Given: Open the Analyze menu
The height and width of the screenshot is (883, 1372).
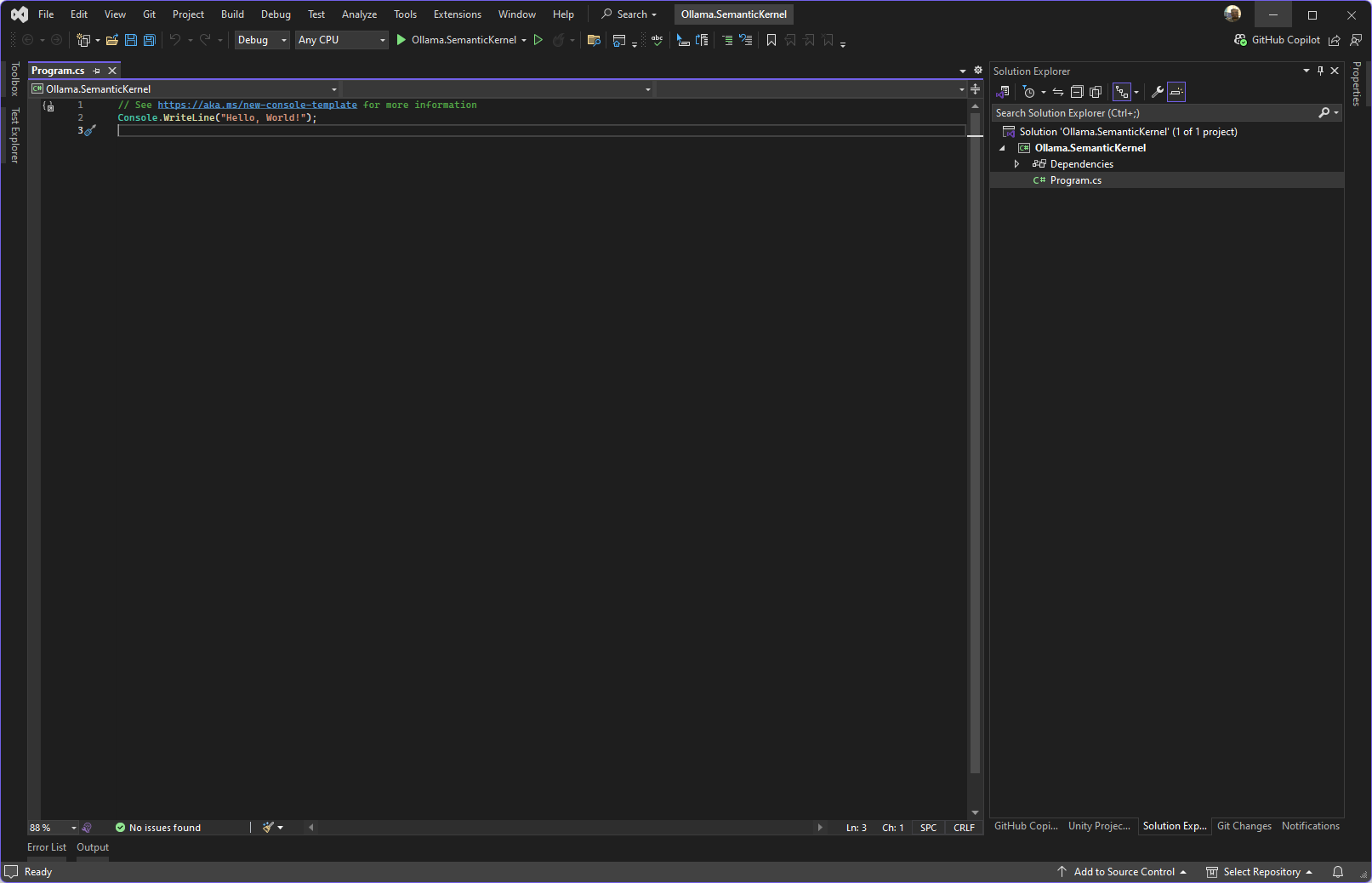Looking at the screenshot, I should 359,14.
